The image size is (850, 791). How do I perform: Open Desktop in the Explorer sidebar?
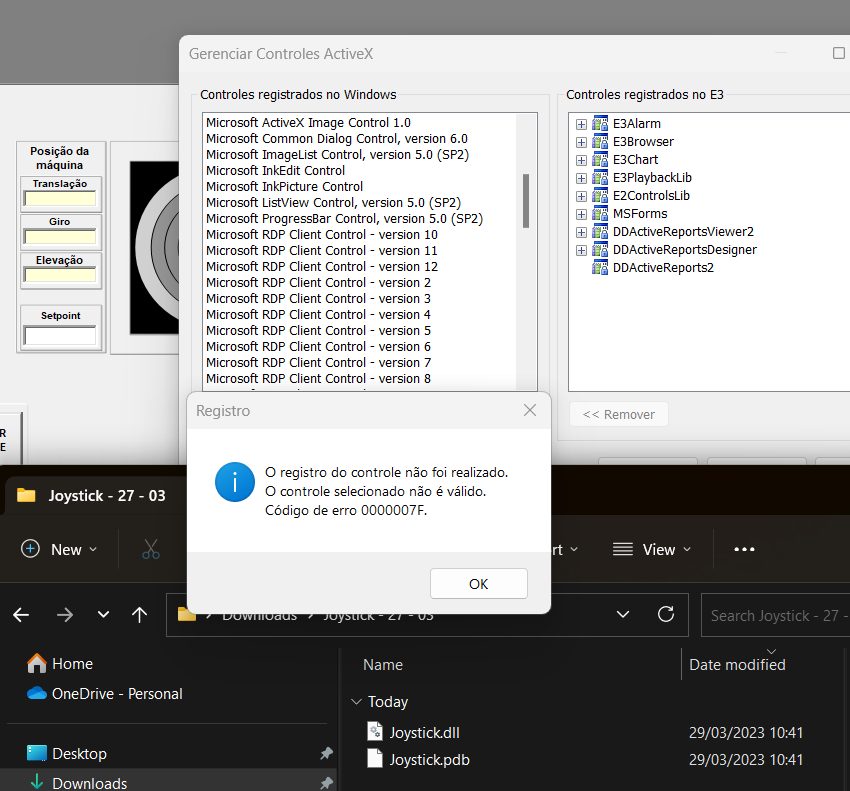point(67,754)
